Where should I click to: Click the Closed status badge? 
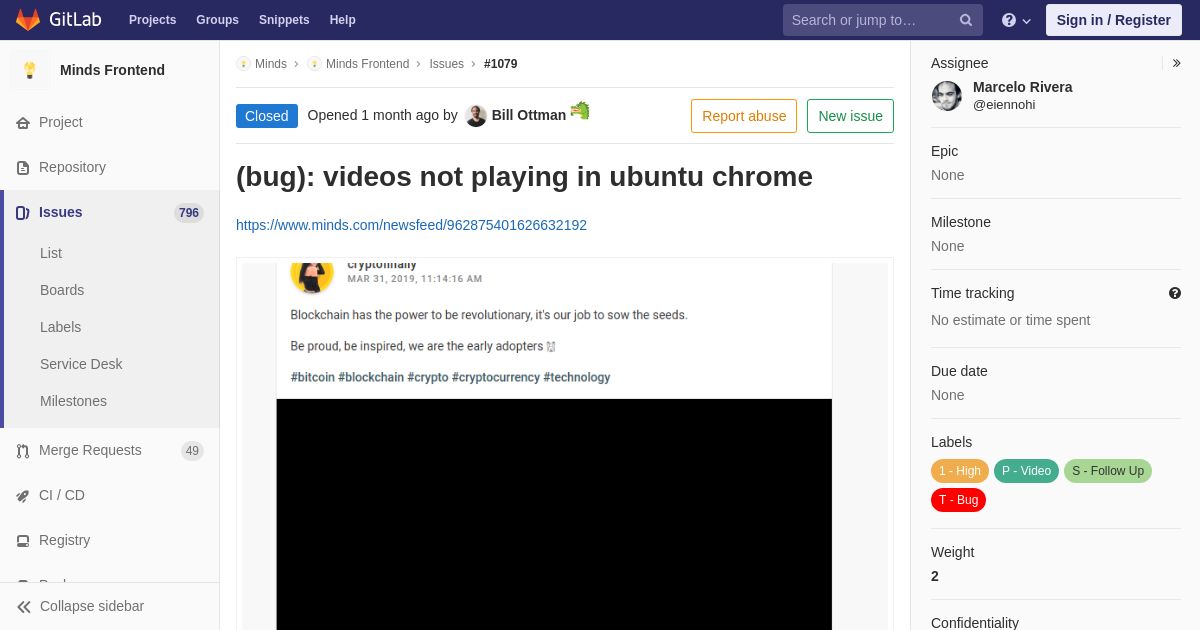pos(267,116)
